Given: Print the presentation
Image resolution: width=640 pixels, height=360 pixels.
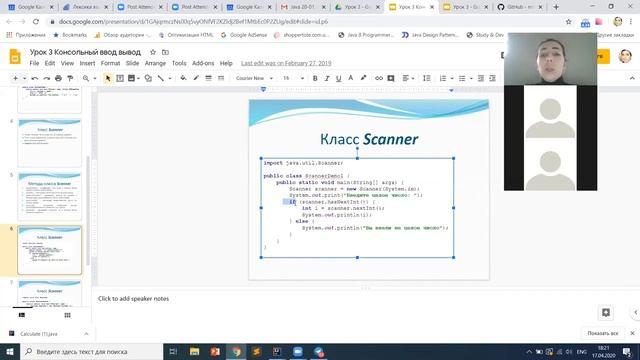Looking at the screenshot, I should (58, 78).
